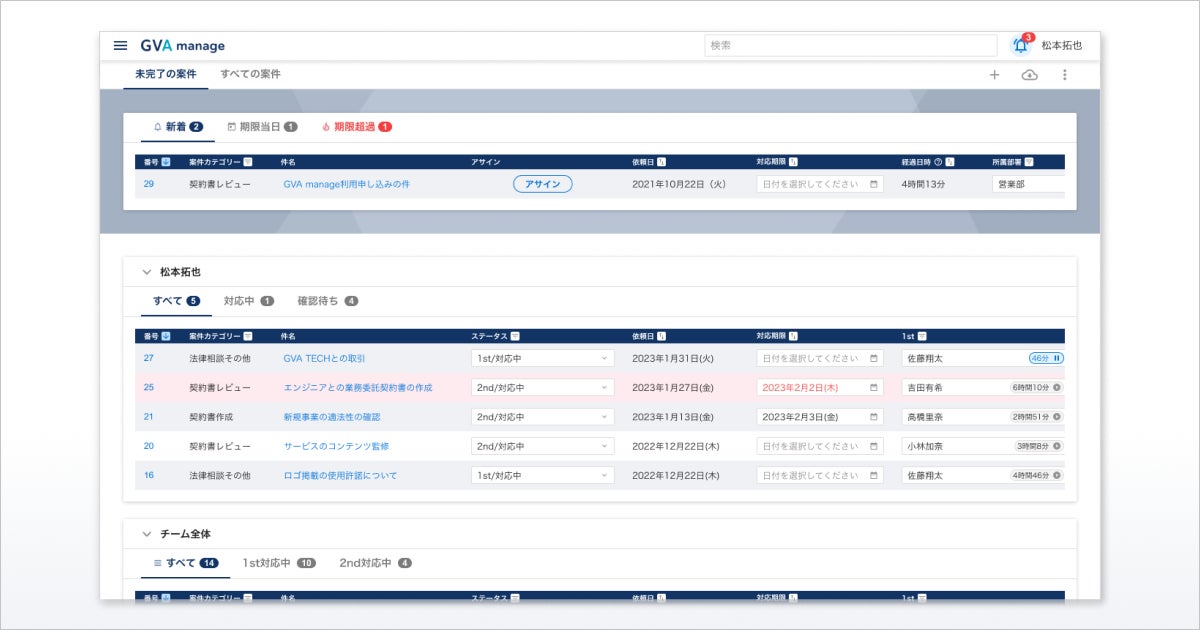Collapse the 松本拓也 section
The width and height of the screenshot is (1200, 630).
tap(147, 272)
